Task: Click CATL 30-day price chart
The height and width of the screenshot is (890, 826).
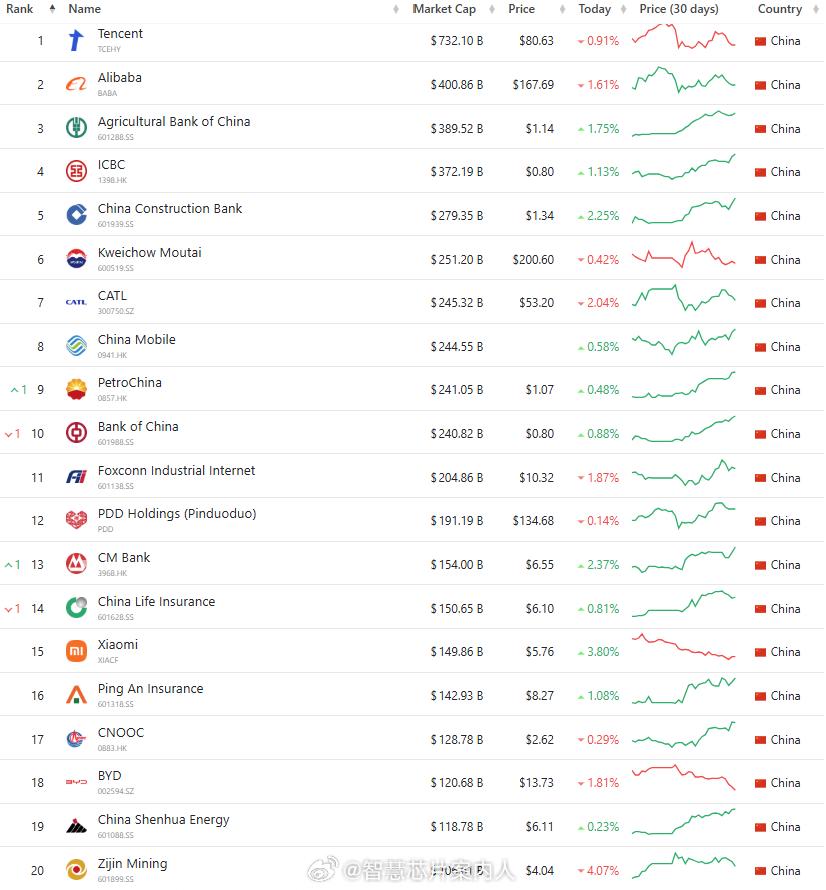Action: 683,301
